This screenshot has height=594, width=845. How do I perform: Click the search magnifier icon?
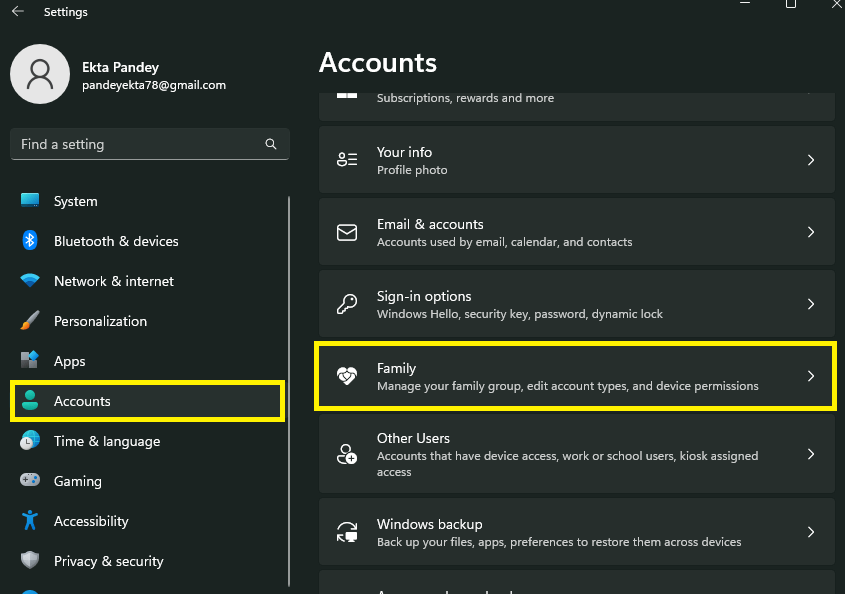[271, 144]
